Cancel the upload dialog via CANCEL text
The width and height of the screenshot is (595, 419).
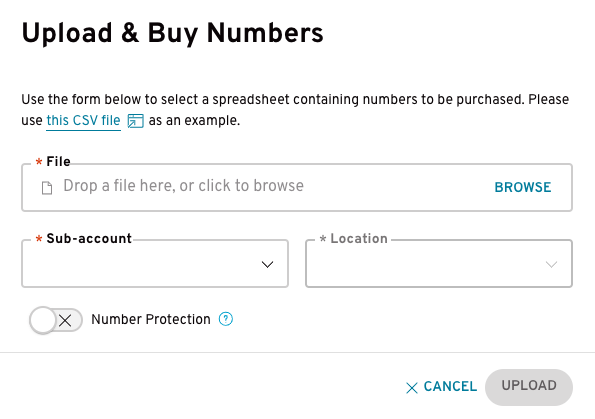point(450,386)
